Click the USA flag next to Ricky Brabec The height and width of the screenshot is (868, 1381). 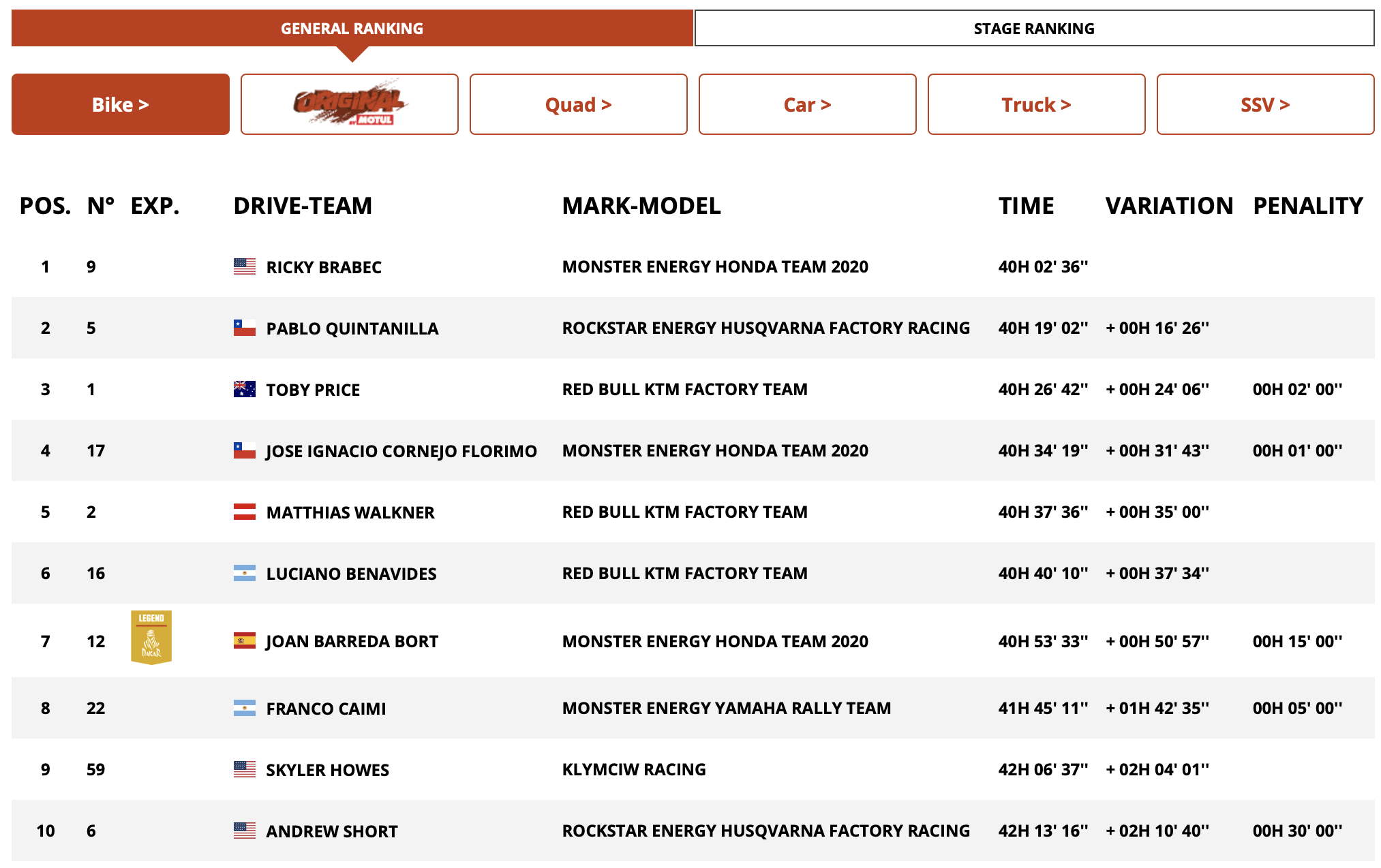[x=245, y=266]
